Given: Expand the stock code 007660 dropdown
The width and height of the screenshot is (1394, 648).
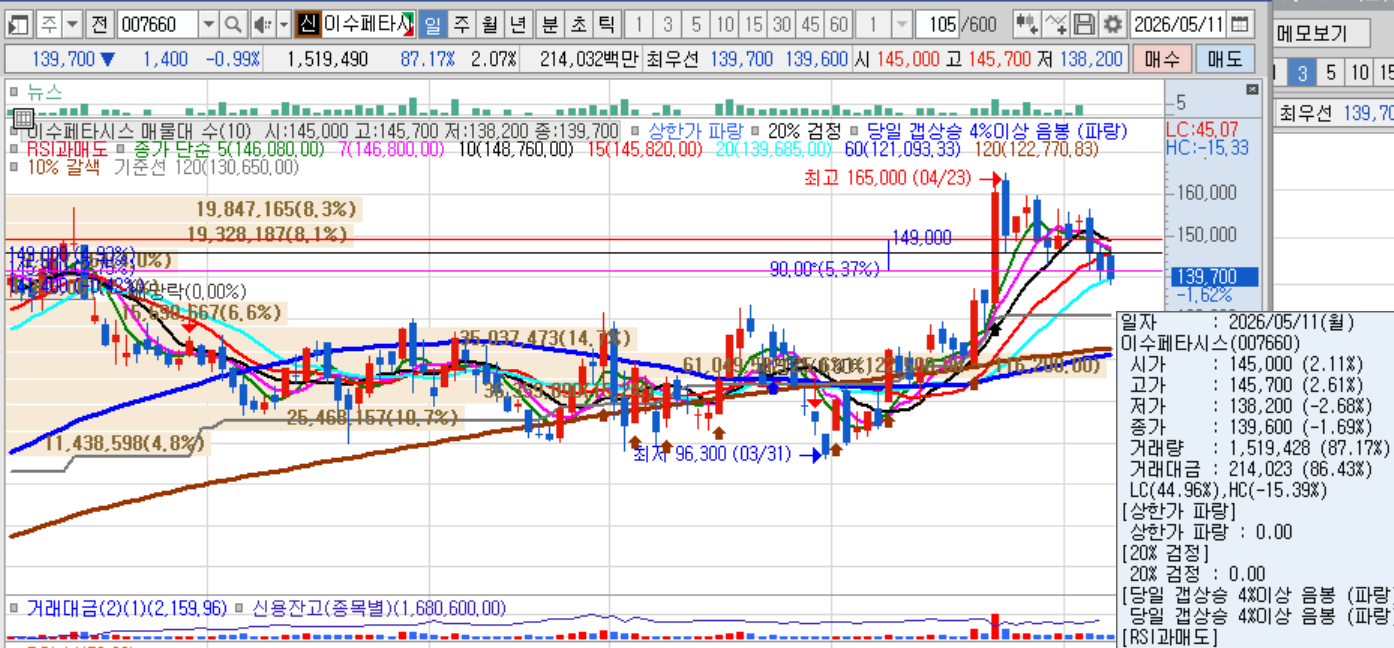Looking at the screenshot, I should coord(208,24).
